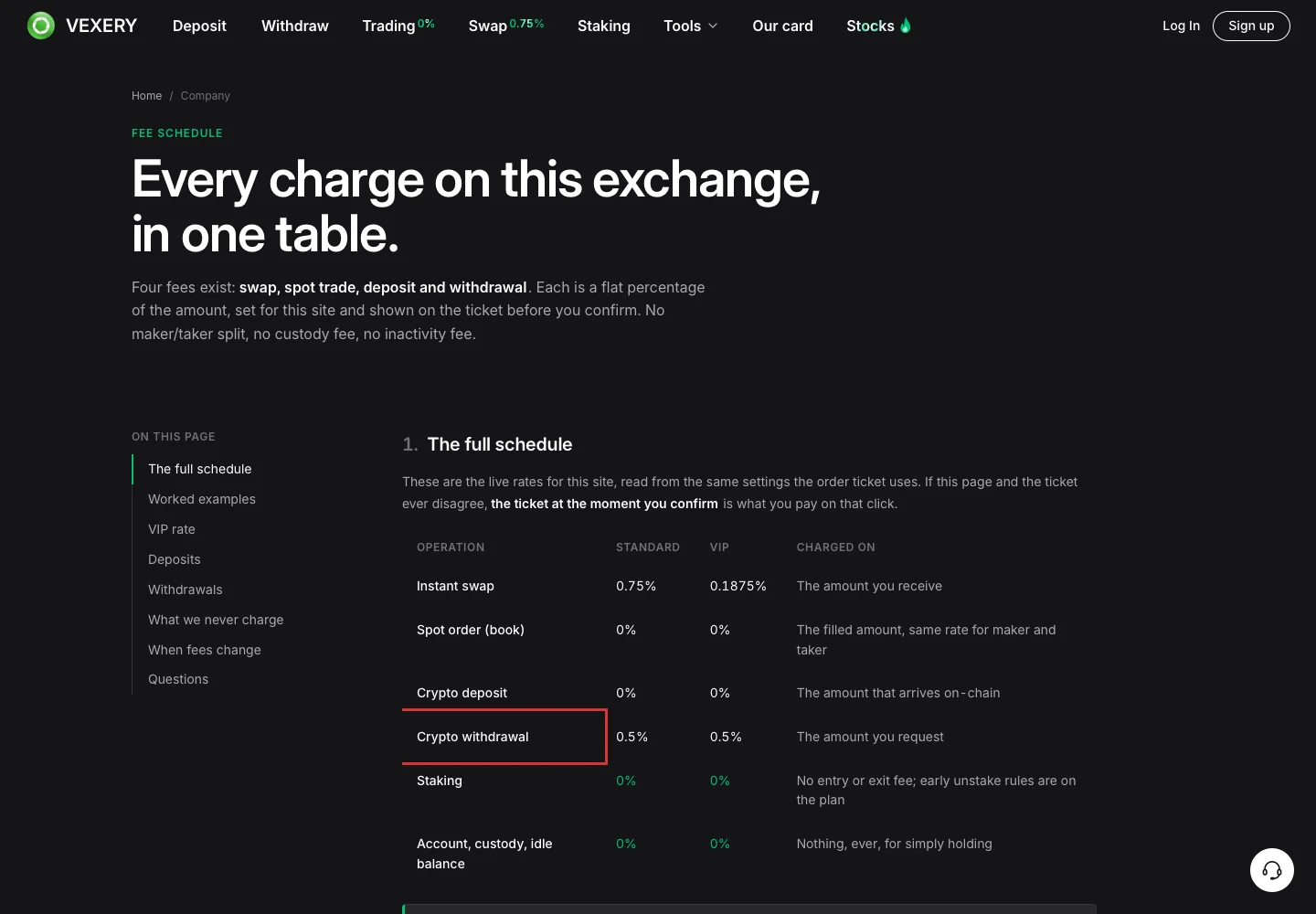The width and height of the screenshot is (1316, 914).
Task: Jump to Questions section
Action: coord(178,679)
